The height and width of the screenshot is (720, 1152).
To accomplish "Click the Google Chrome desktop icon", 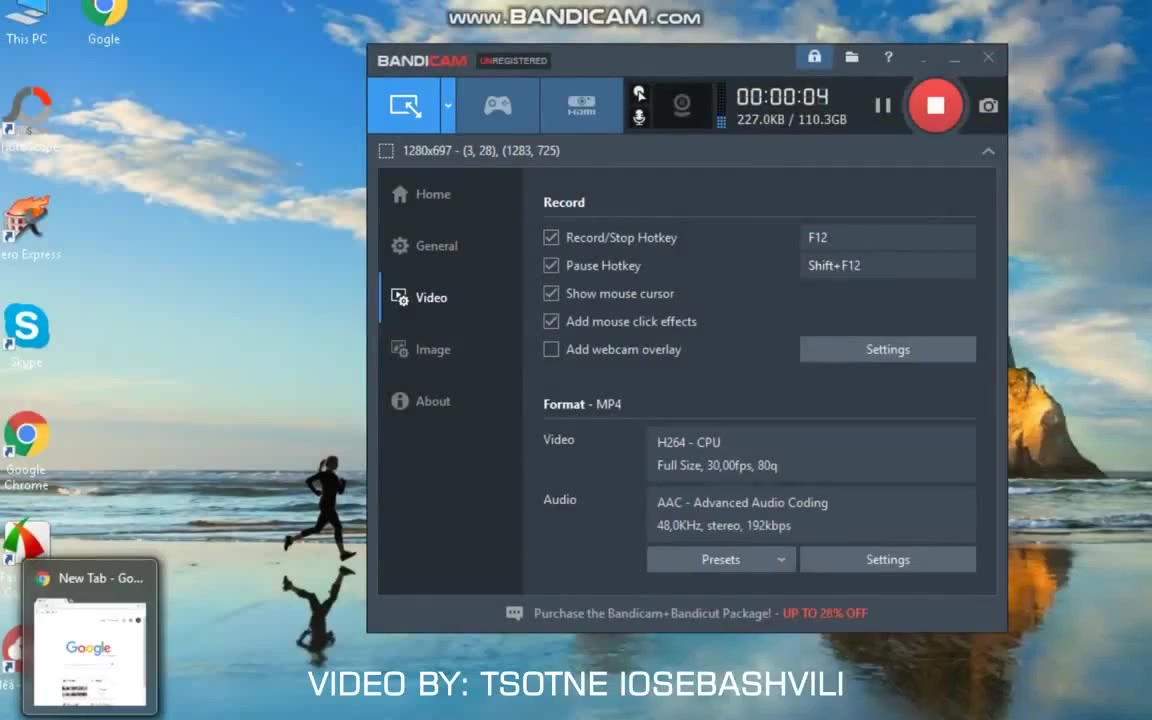I will click(x=26, y=451).
